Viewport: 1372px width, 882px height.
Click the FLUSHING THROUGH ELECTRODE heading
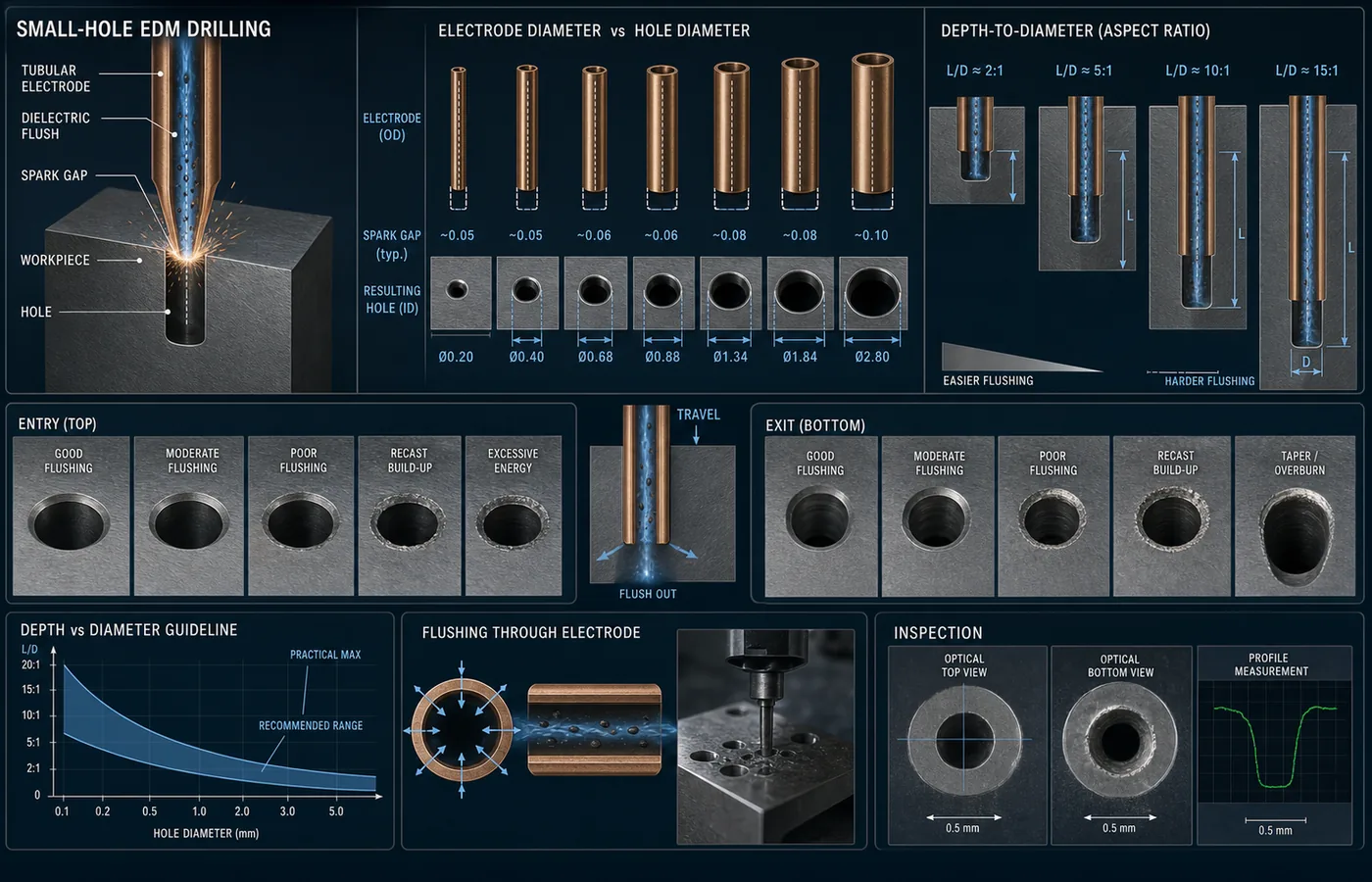coord(531,633)
